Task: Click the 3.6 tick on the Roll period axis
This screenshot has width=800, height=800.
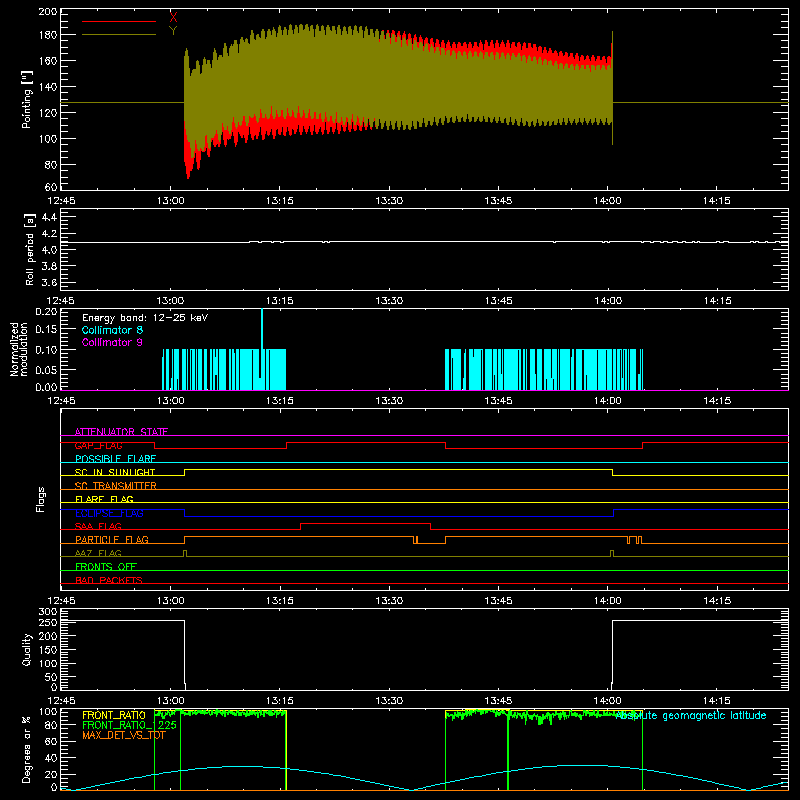Action: [x=49, y=282]
